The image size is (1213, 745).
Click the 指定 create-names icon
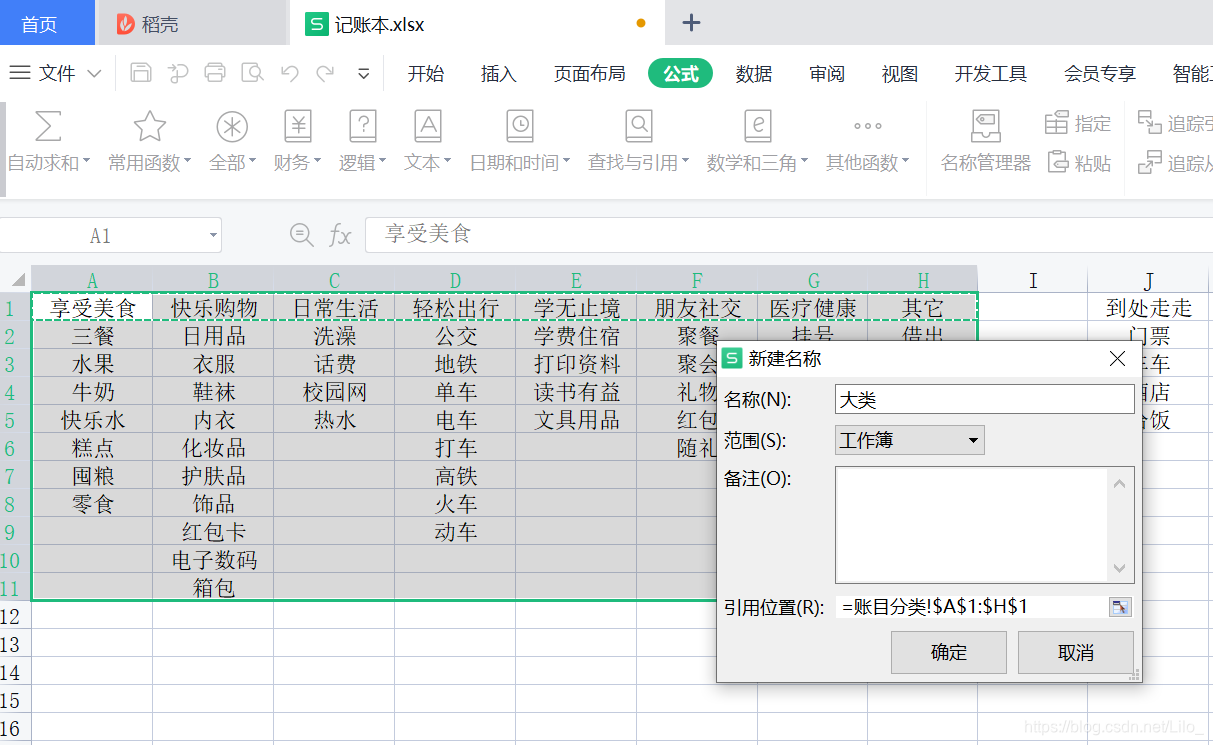pyautogui.click(x=1056, y=123)
